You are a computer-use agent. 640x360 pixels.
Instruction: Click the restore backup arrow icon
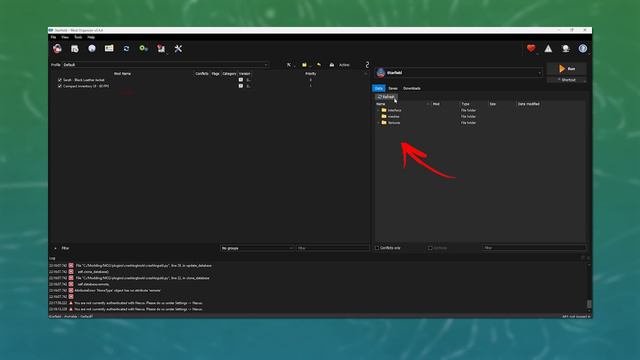(x=319, y=64)
